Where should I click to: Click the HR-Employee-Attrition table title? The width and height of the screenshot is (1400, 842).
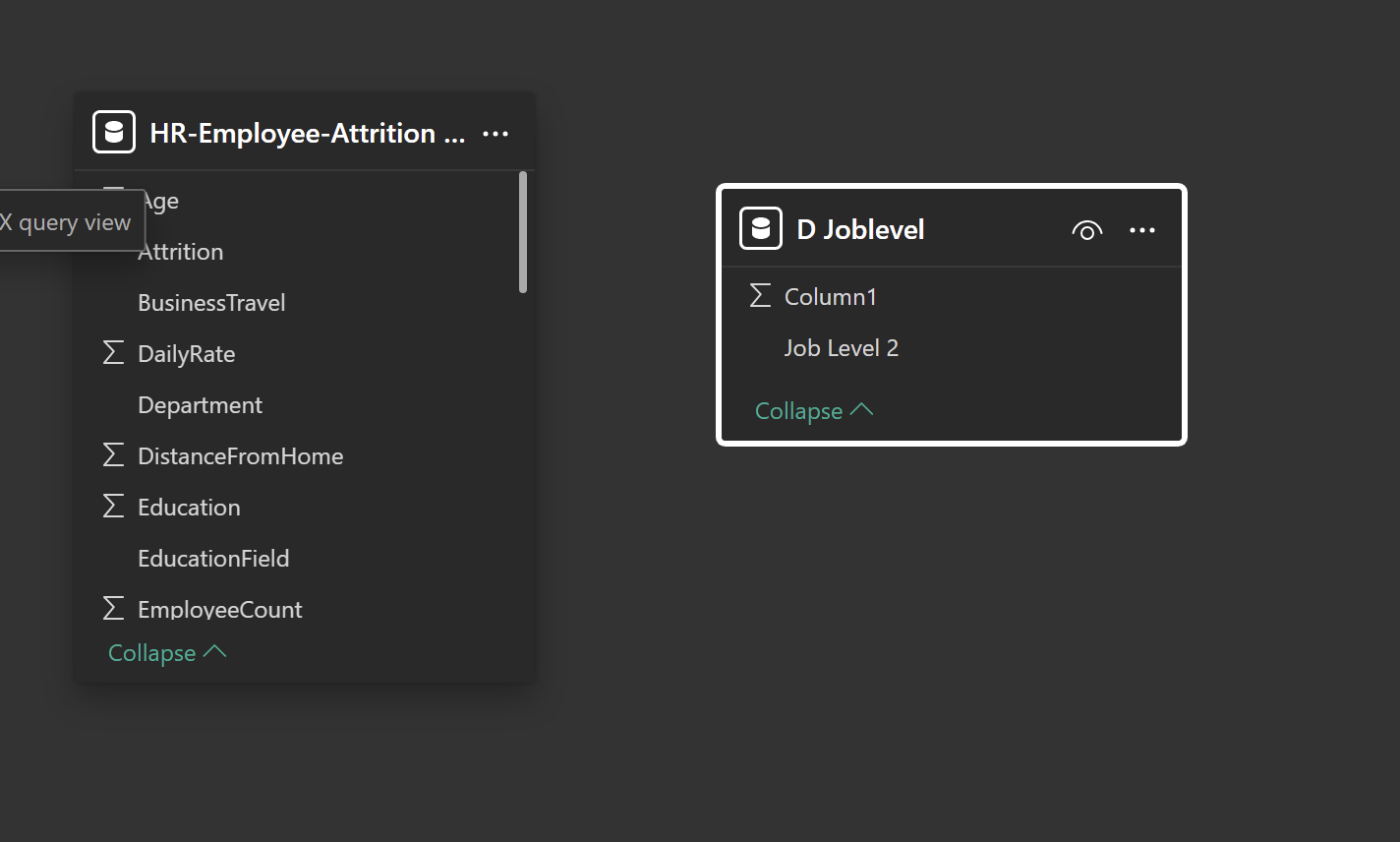[x=307, y=133]
